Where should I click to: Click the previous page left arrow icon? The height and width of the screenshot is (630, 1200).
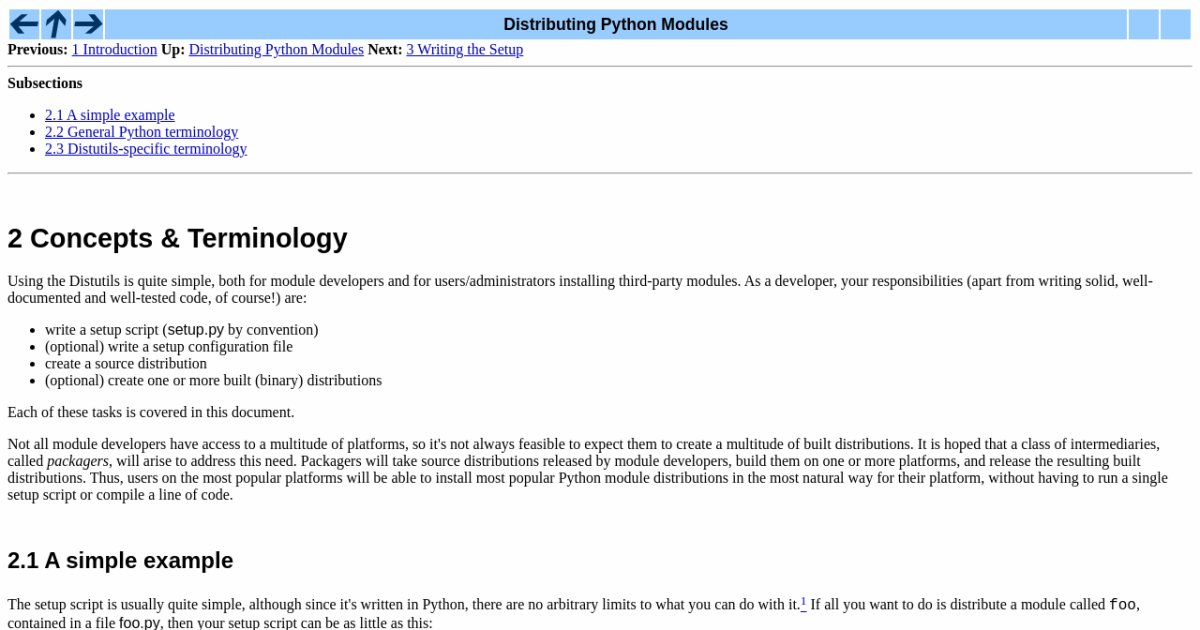24,24
